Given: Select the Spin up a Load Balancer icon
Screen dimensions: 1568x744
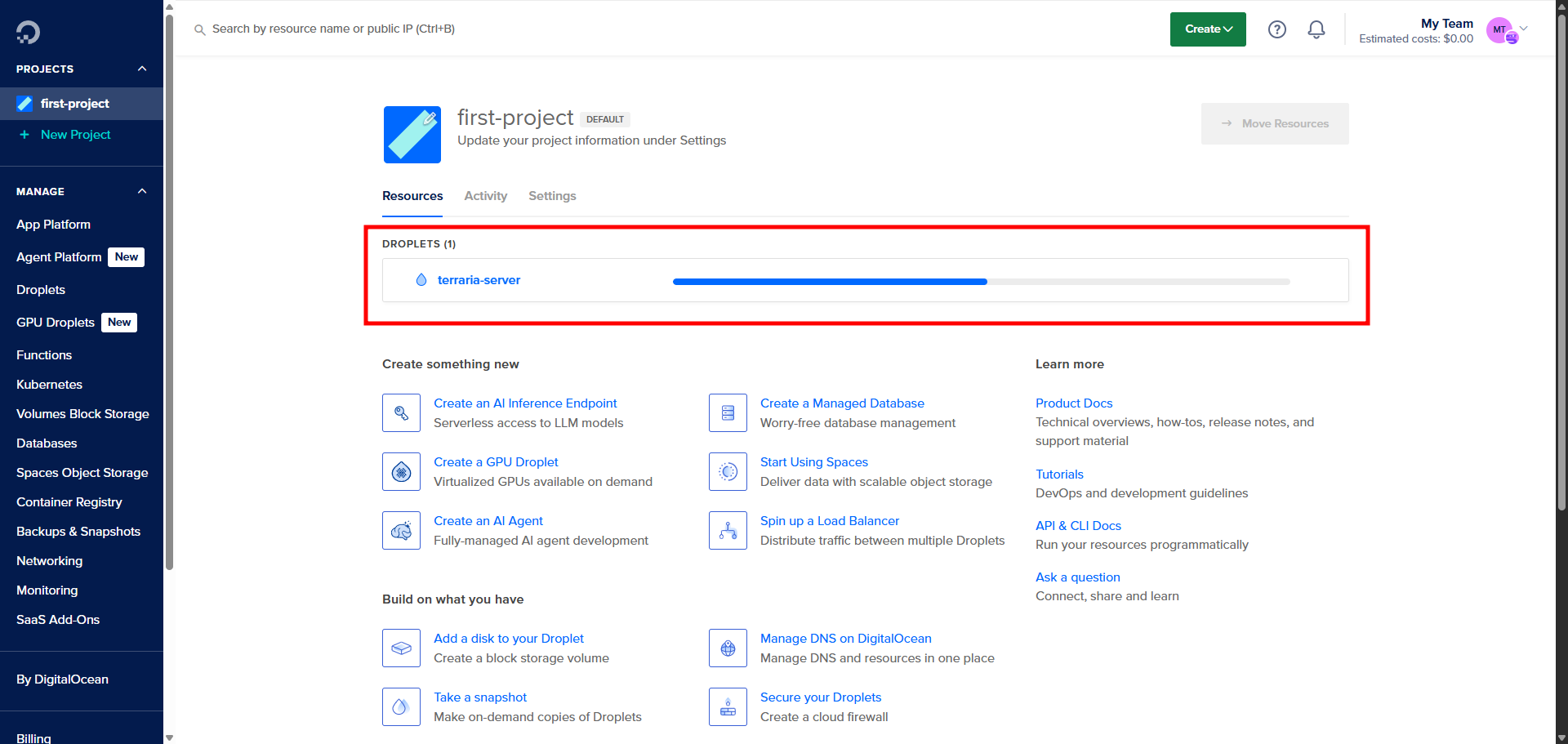Looking at the screenshot, I should tap(728, 530).
